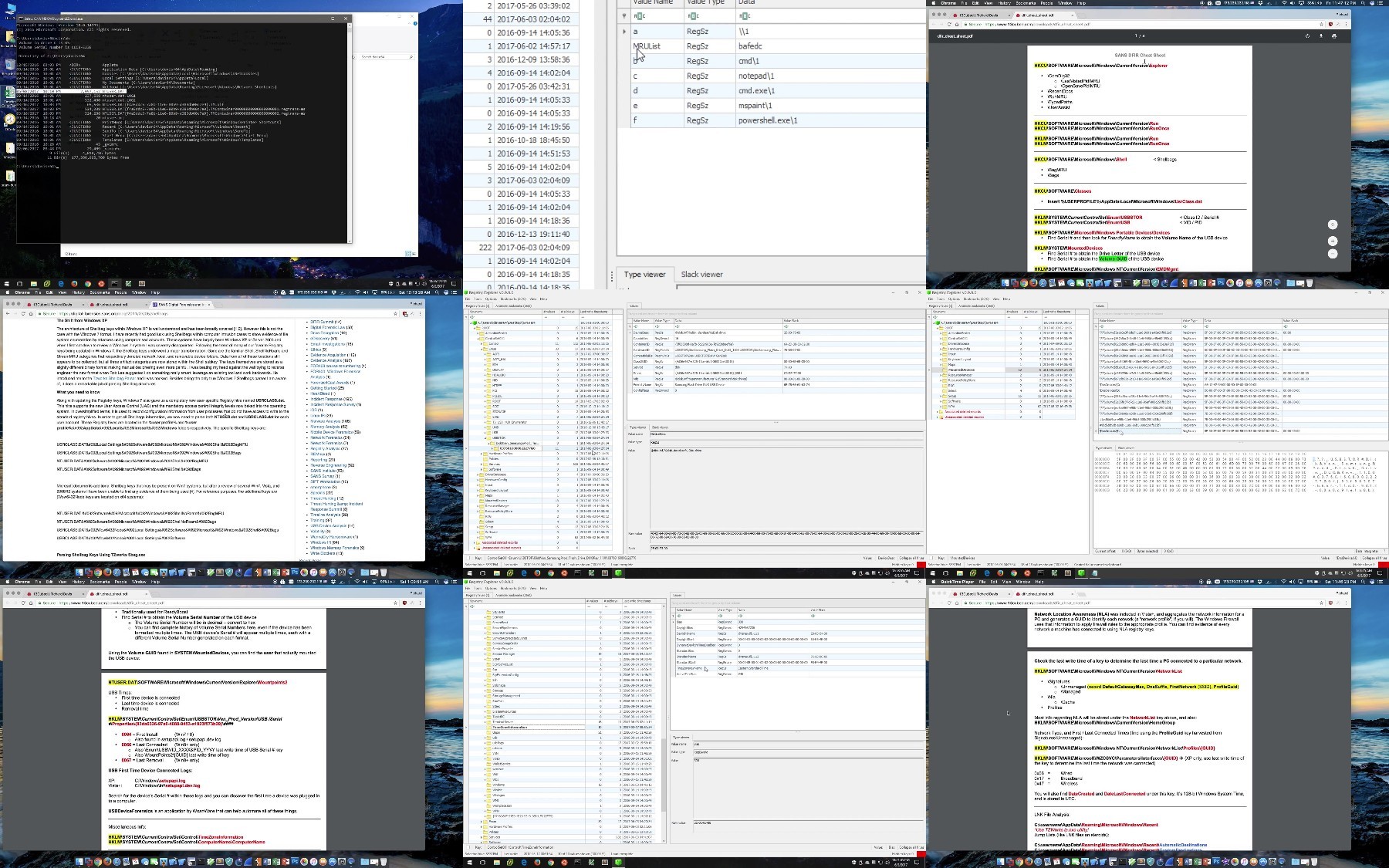Viewport: 1389px width, 868px height.
Task: Click timestamp '2016-12-09 13:58:36' in zoomed key list
Action: pyautogui.click(x=533, y=59)
